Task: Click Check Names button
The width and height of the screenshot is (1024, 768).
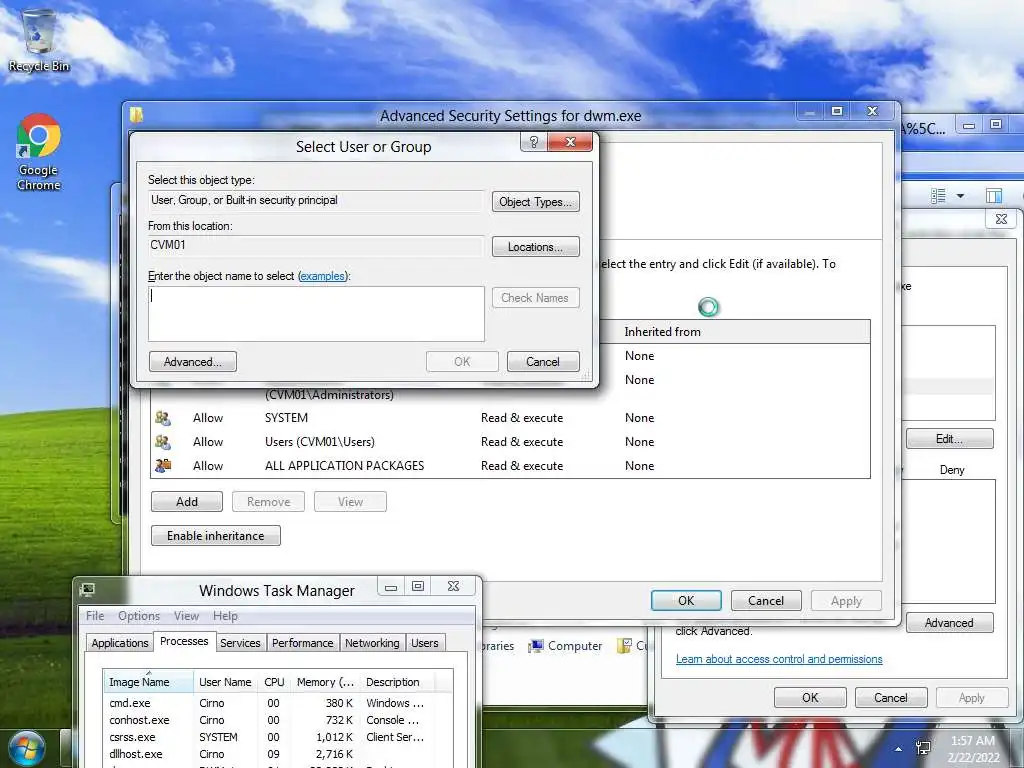Action: pos(536,298)
